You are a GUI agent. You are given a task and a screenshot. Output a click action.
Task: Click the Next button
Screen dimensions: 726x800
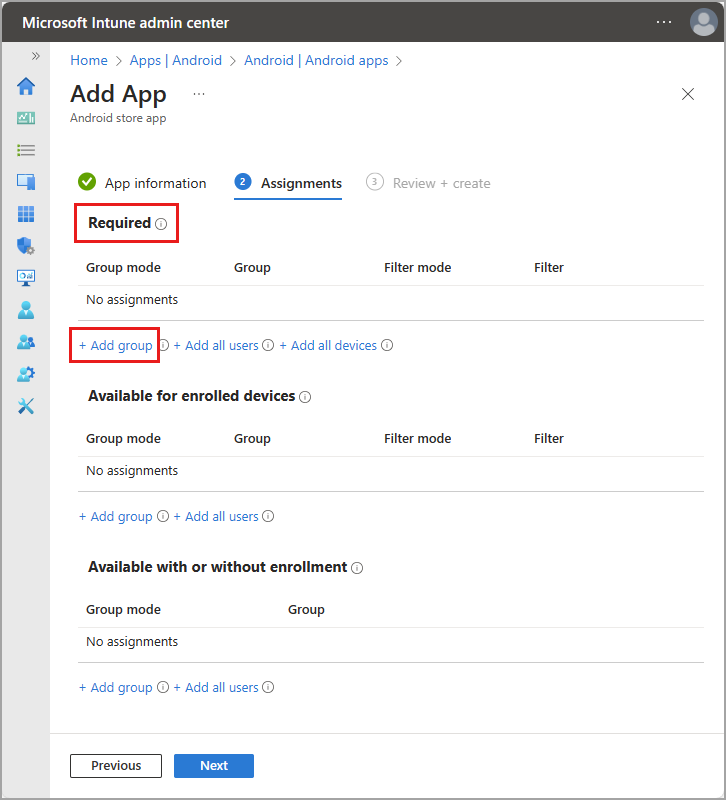click(213, 766)
